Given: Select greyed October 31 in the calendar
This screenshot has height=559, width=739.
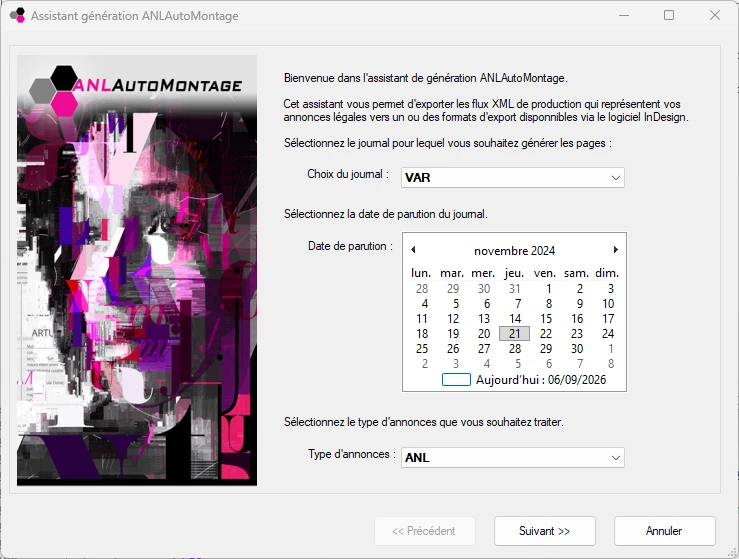Looking at the screenshot, I should (515, 288).
